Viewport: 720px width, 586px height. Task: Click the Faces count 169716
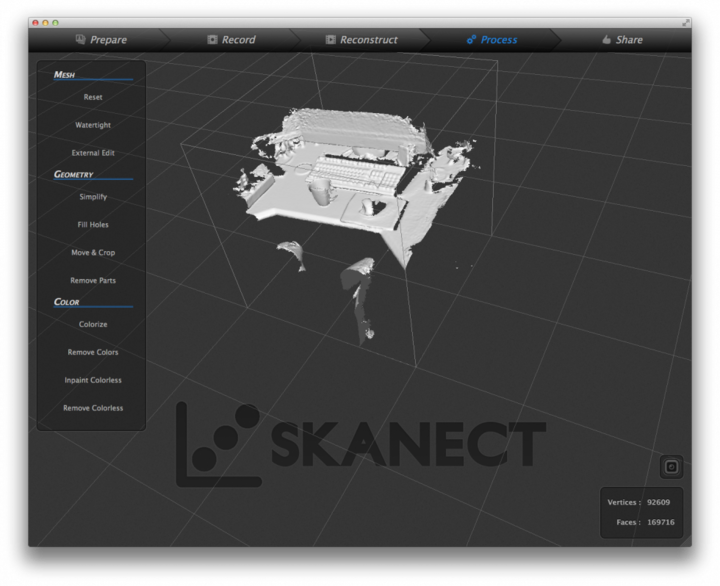pos(661,522)
